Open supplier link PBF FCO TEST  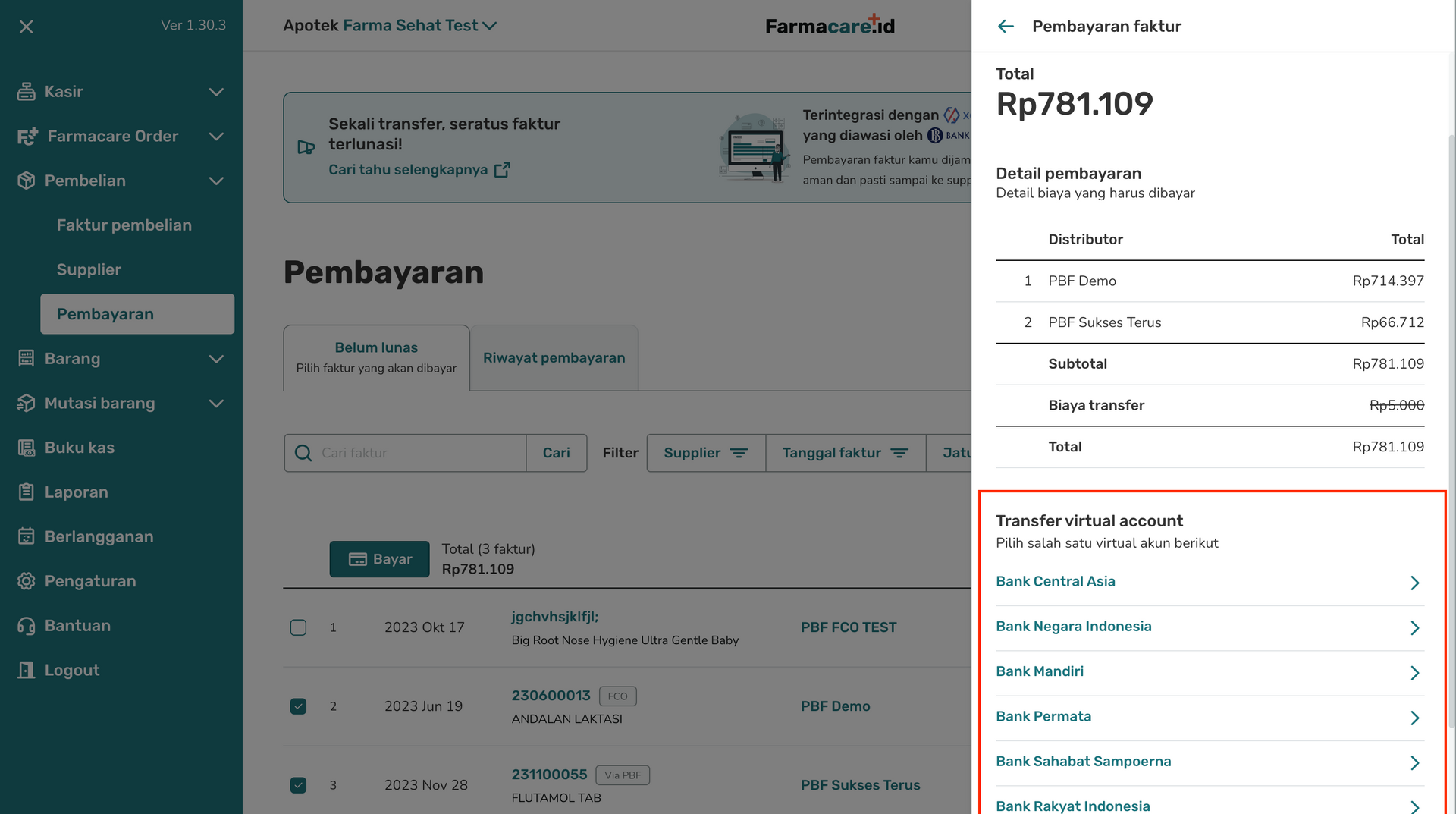[x=849, y=627]
